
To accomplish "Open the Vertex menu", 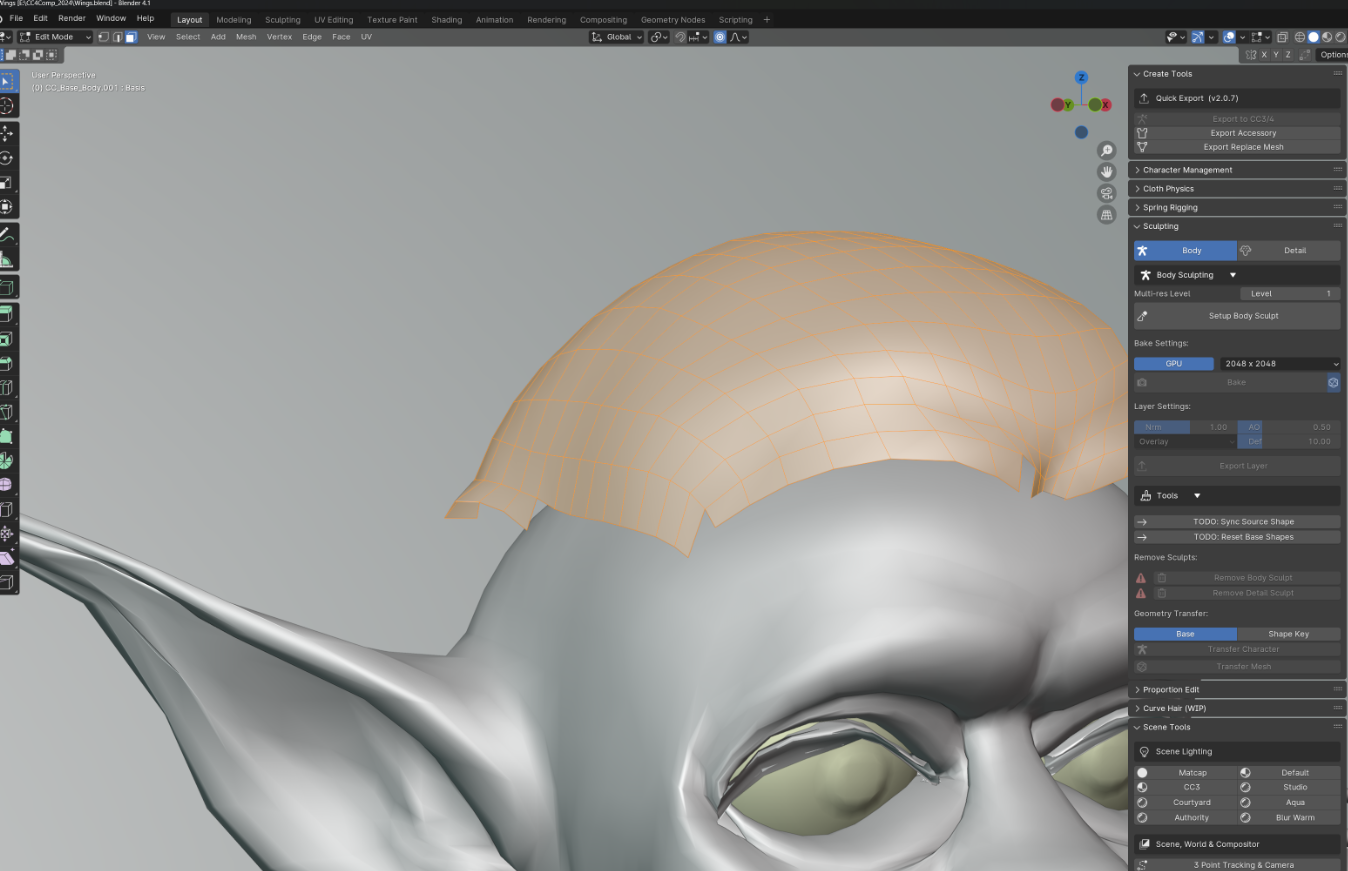I will 279,37.
